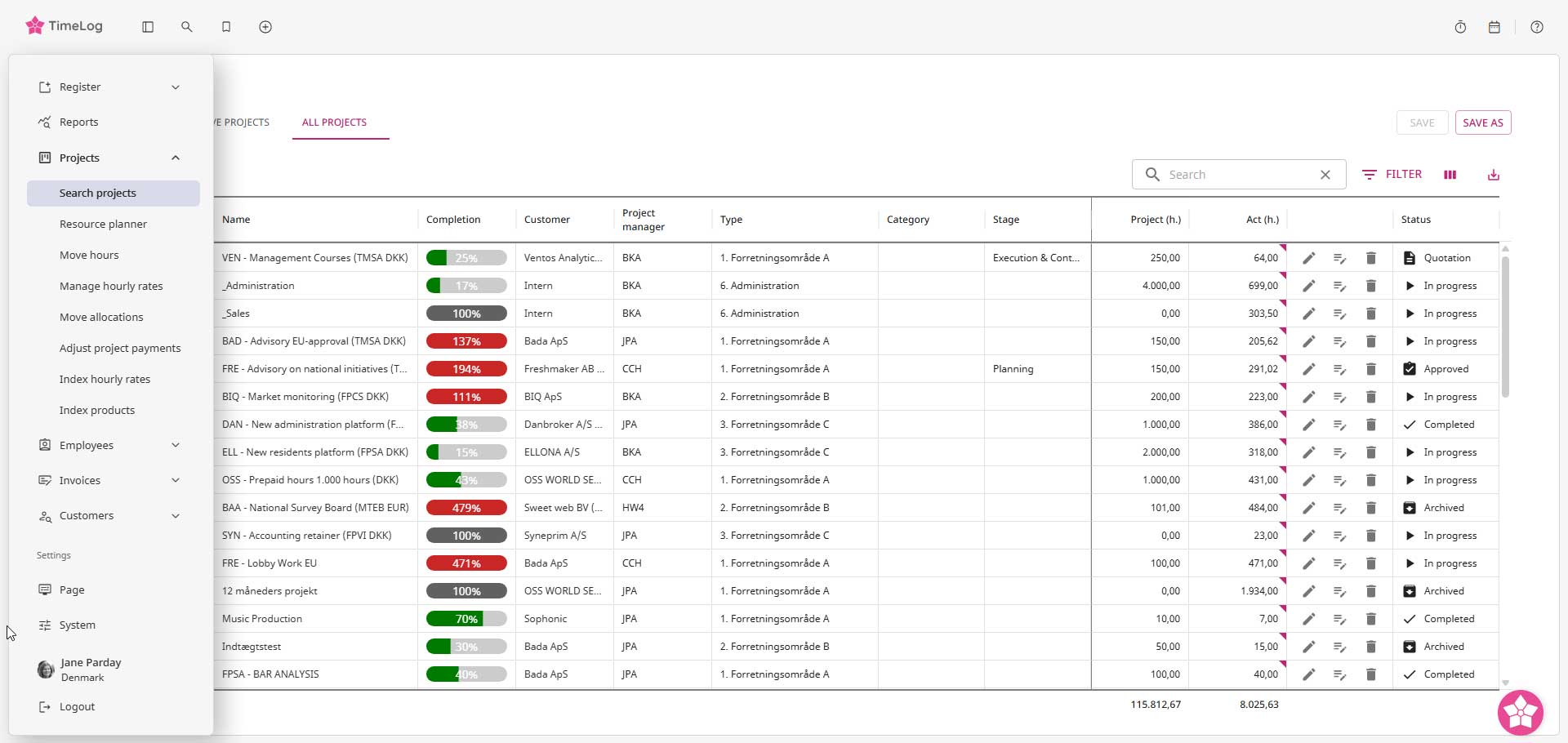Open Resource planner from the sidebar
The image size is (1568, 743).
(103, 224)
